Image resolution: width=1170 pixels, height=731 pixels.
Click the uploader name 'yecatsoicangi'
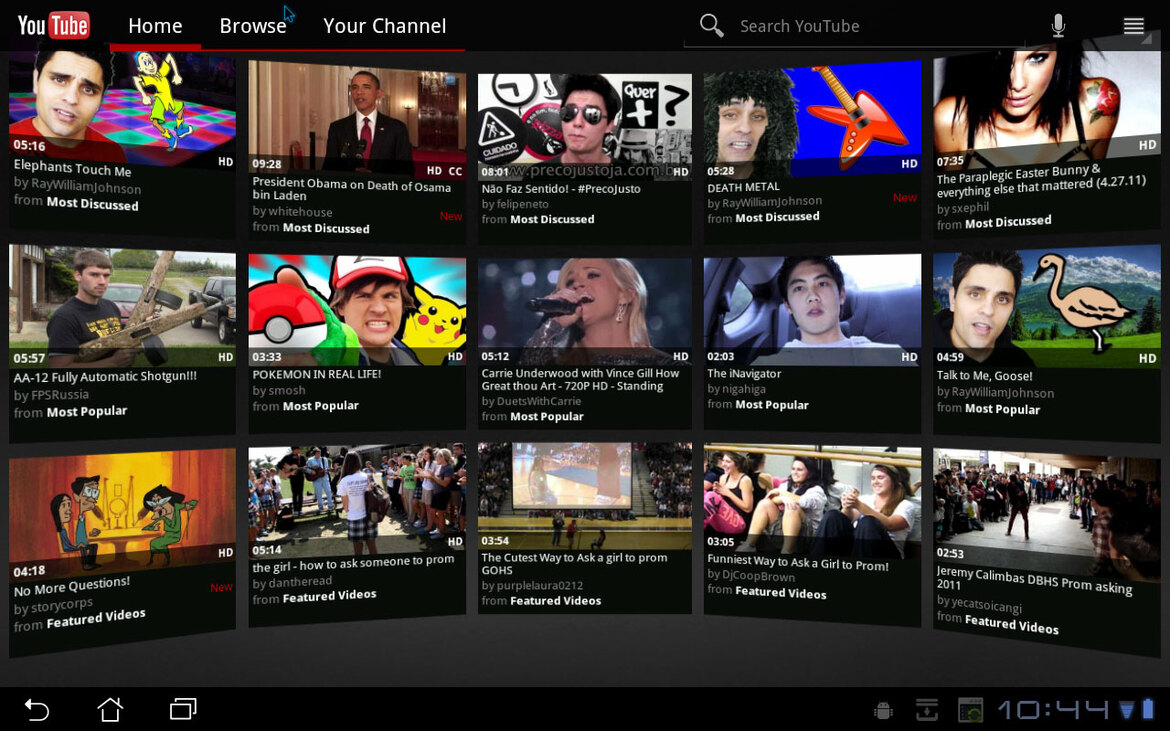click(986, 604)
